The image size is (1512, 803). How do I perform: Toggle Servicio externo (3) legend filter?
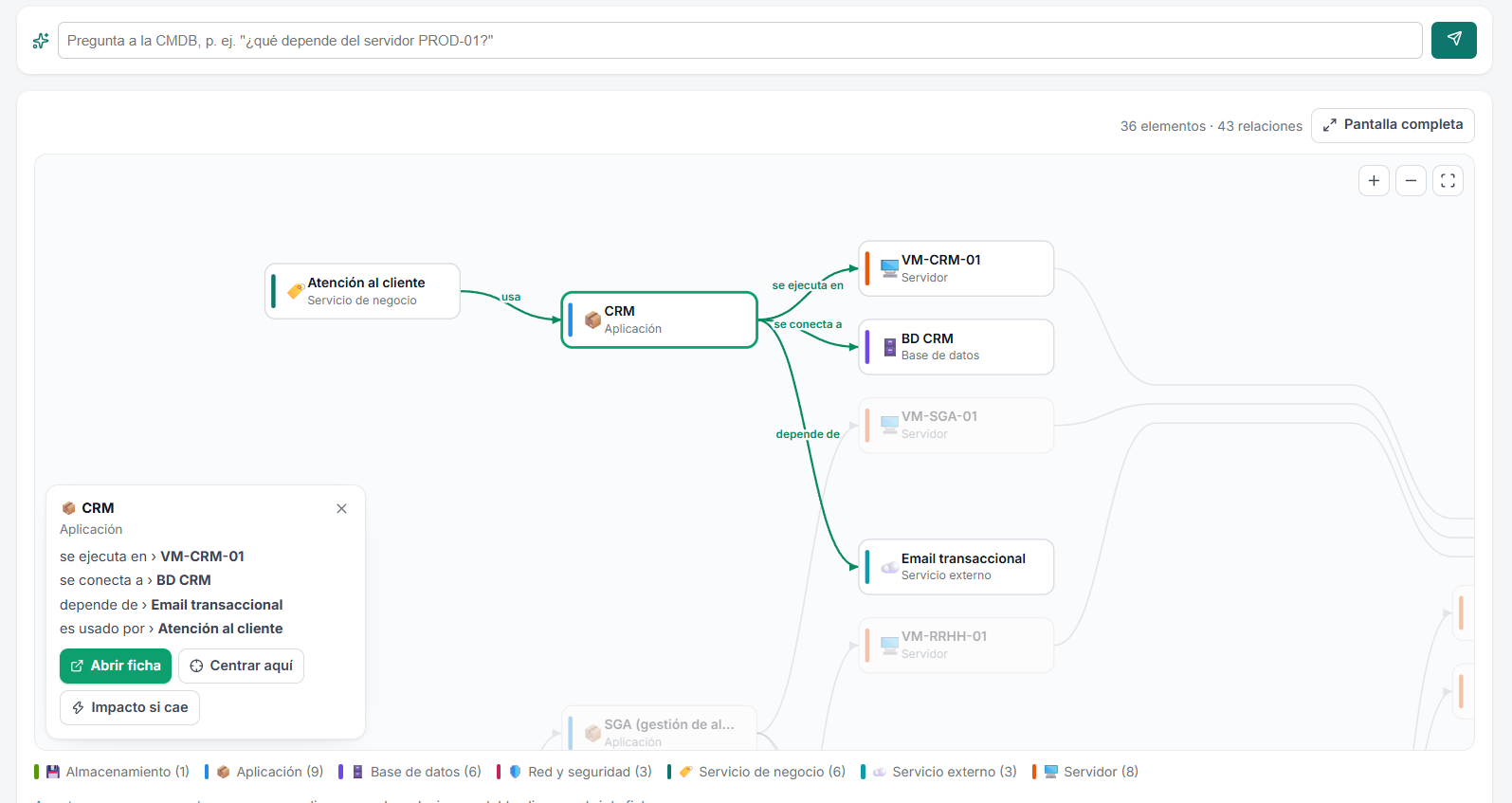pos(939,772)
